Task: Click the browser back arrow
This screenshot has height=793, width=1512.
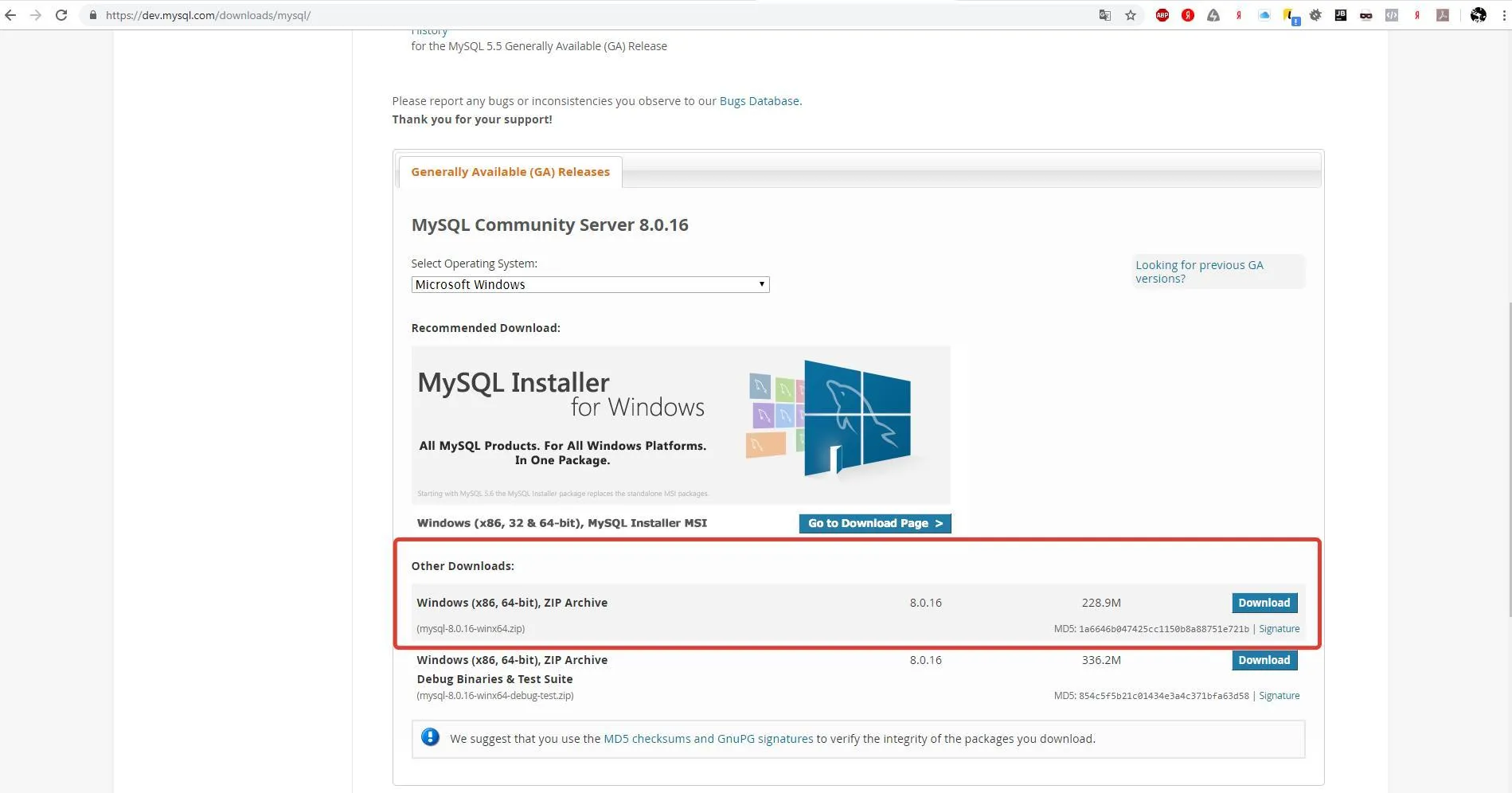Action: point(10,15)
